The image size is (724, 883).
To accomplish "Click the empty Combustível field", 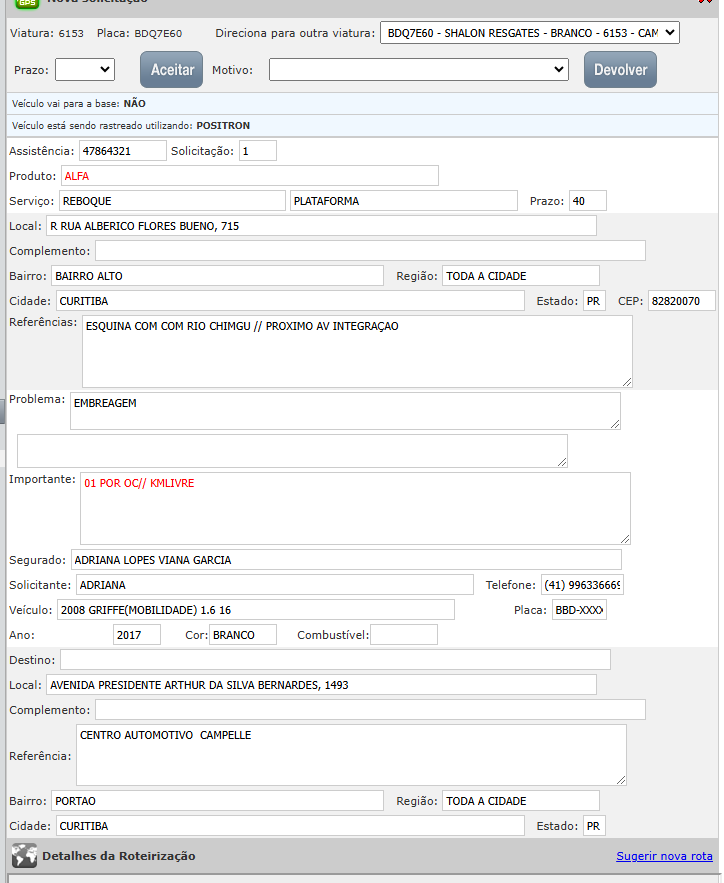I will pos(403,635).
